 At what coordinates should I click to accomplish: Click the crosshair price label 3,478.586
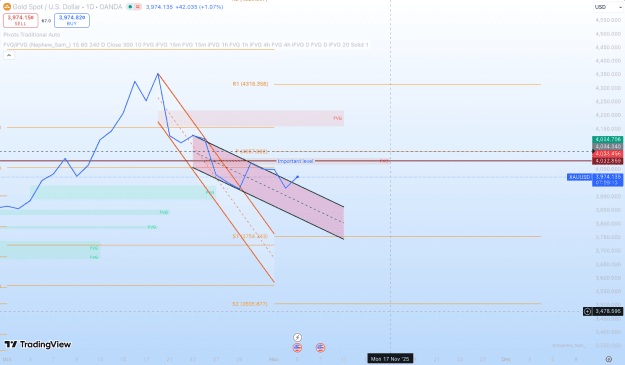click(x=608, y=311)
